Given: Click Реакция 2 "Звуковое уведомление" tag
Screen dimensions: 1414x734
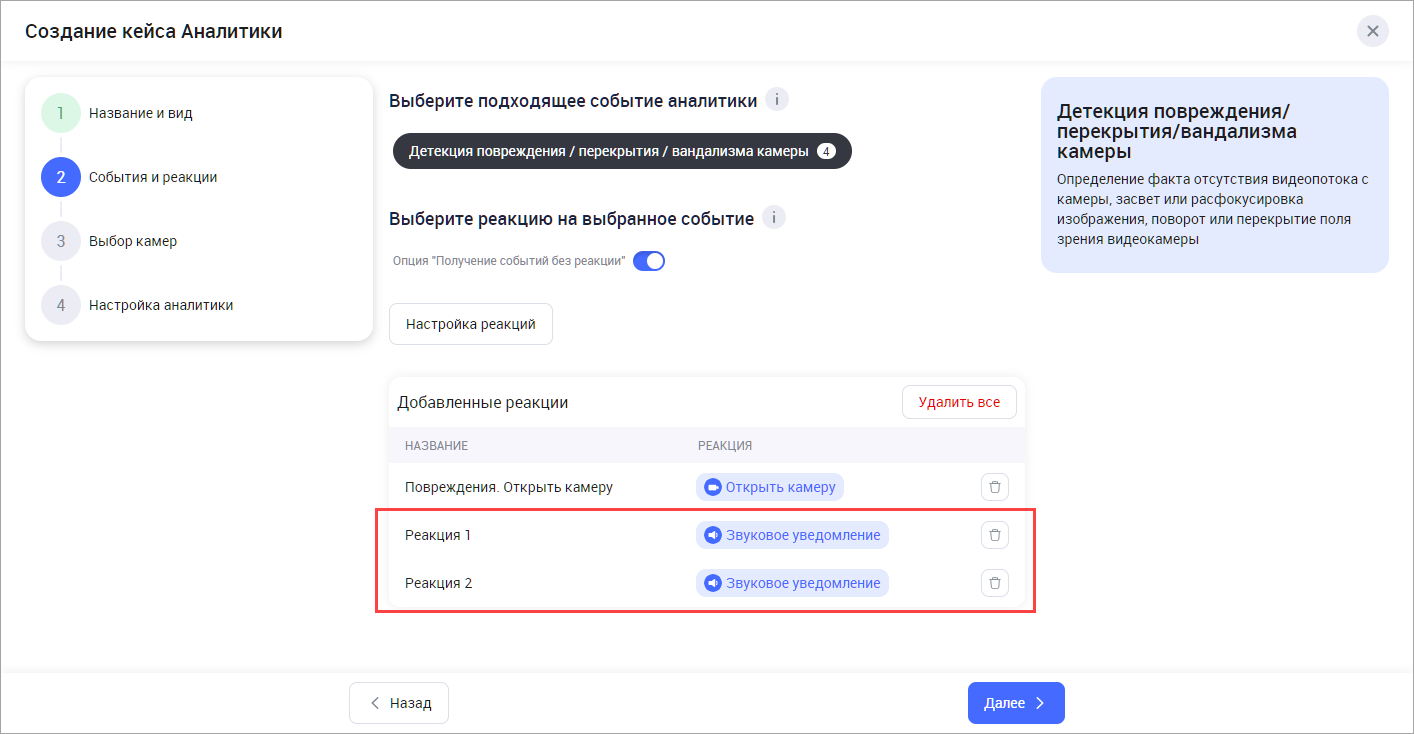Looking at the screenshot, I should tap(792, 583).
